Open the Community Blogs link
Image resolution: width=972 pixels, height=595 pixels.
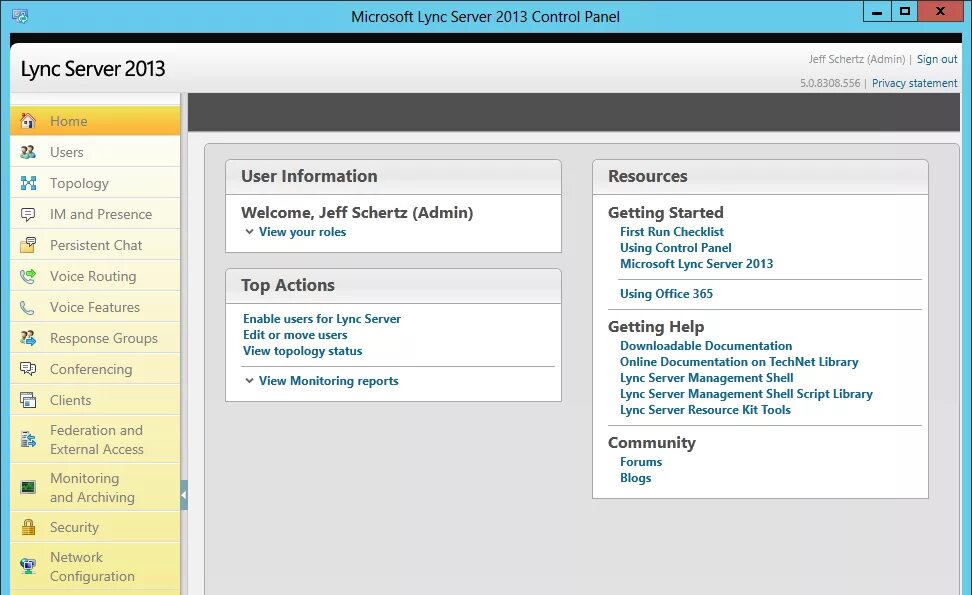pos(635,478)
